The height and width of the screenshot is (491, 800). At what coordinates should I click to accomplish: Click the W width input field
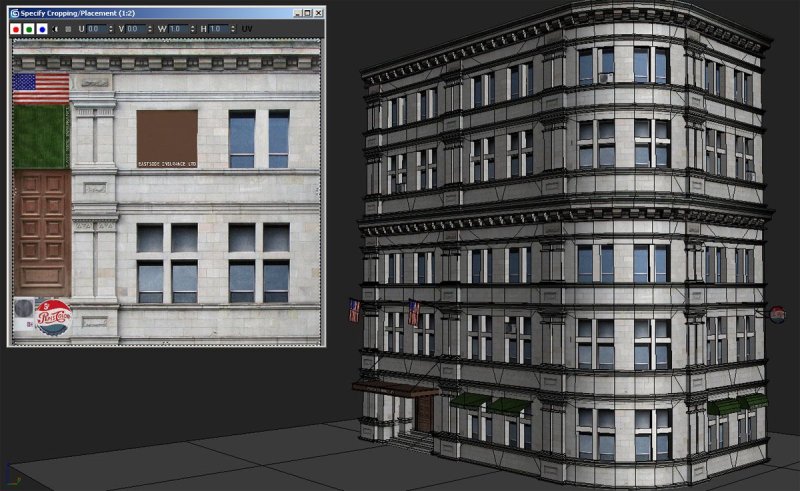(x=178, y=29)
